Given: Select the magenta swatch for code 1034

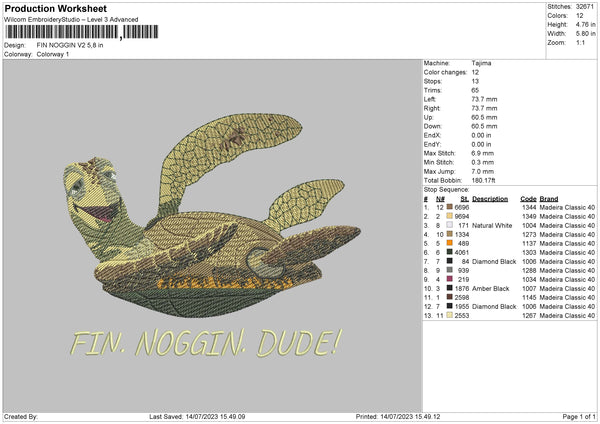Looking at the screenshot, I should click(x=450, y=279).
